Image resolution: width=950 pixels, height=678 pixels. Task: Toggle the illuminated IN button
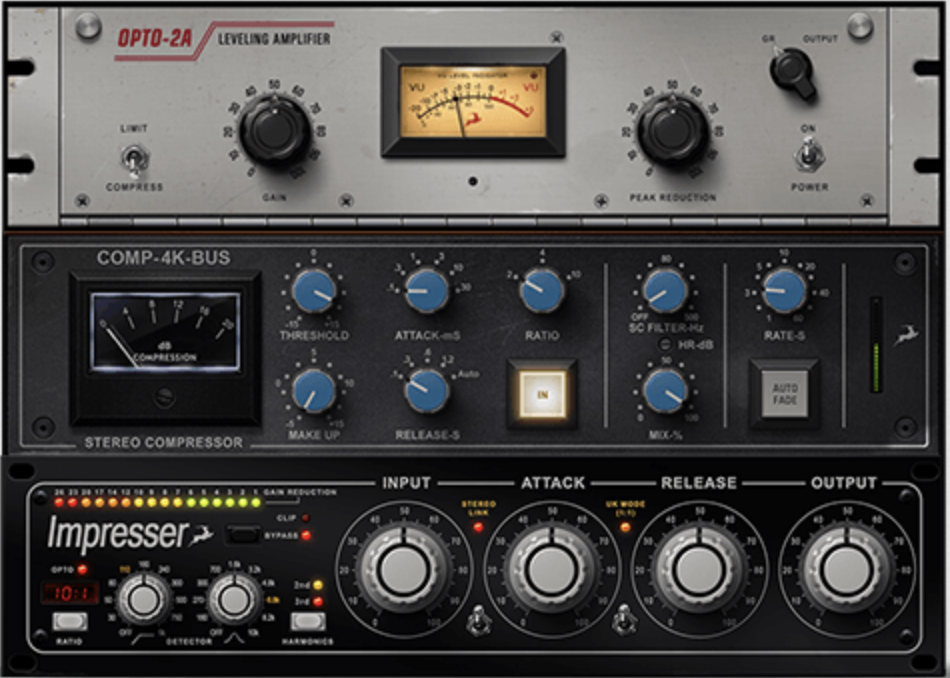pos(542,394)
